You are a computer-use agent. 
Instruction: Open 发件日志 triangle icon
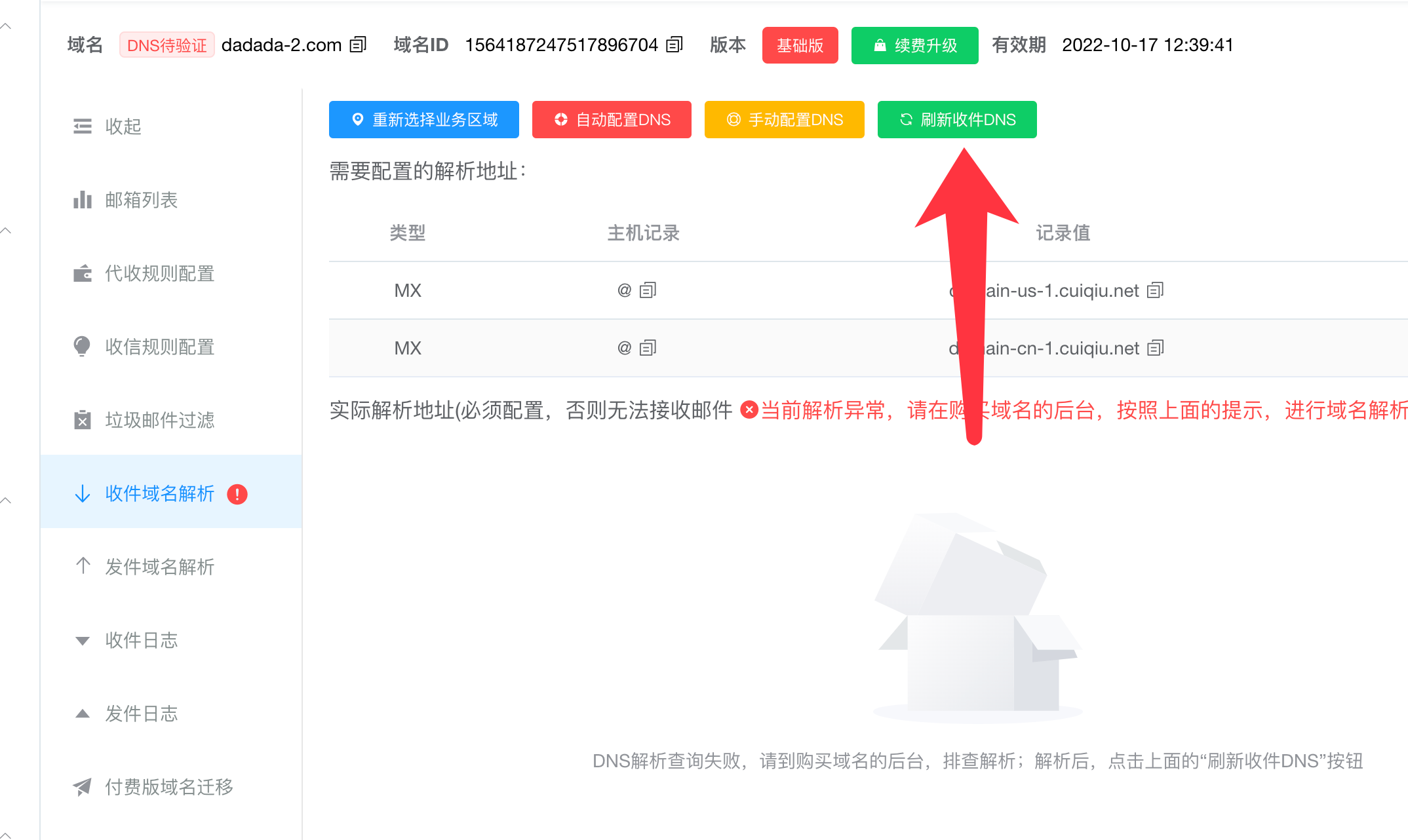pyautogui.click(x=83, y=714)
